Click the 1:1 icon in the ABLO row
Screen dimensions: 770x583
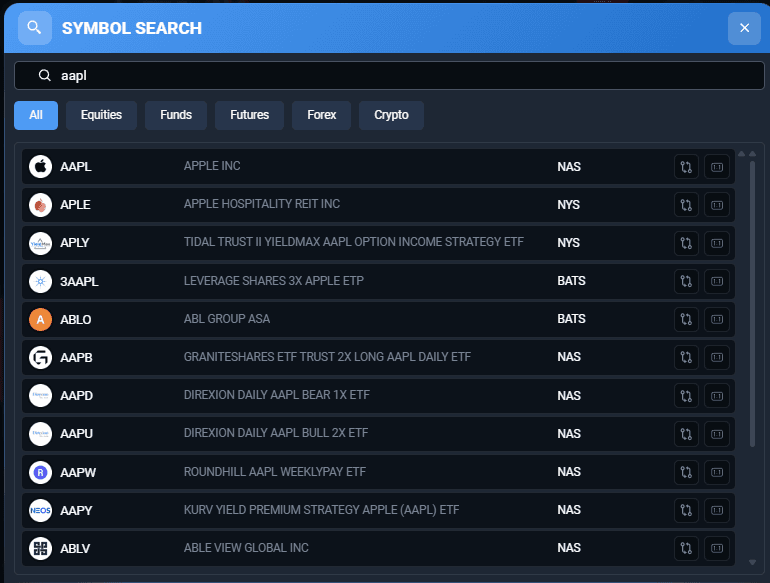(x=716, y=319)
